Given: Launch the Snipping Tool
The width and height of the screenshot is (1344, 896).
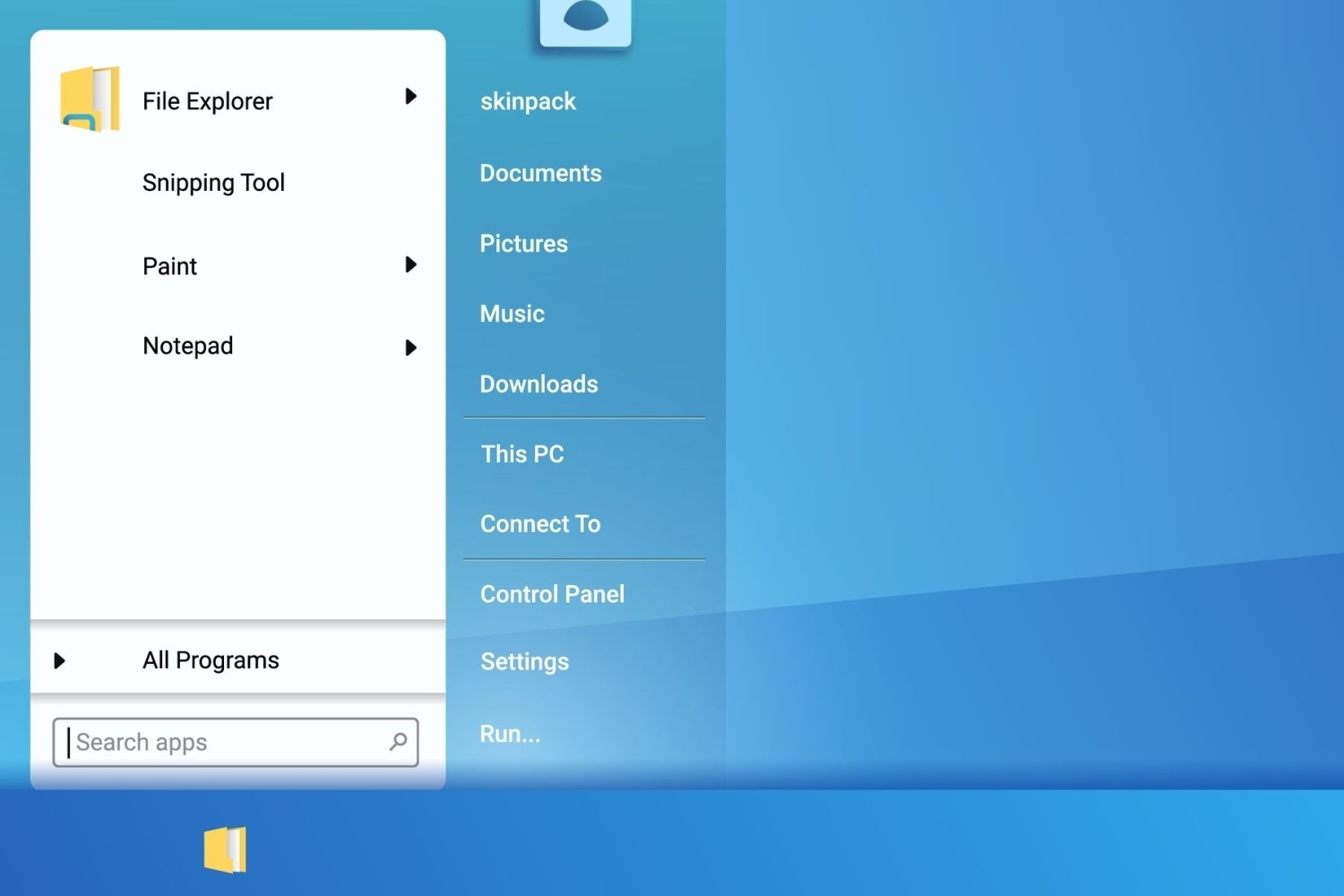Looking at the screenshot, I should tap(213, 182).
